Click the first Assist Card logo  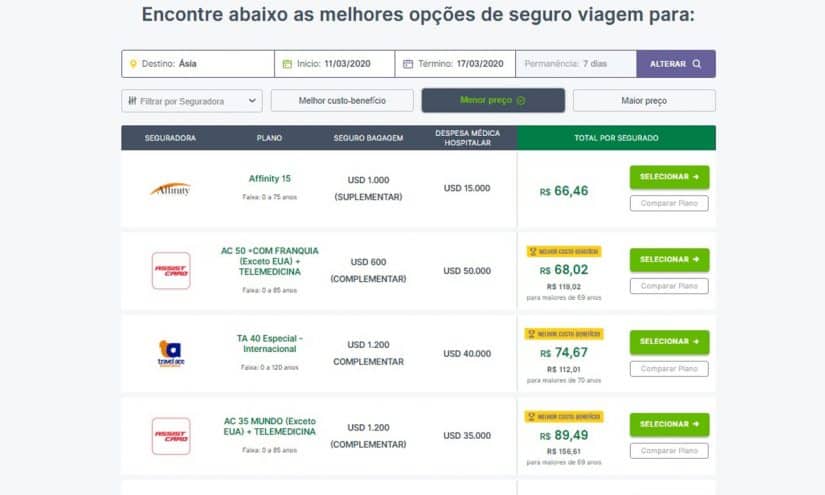click(x=171, y=270)
